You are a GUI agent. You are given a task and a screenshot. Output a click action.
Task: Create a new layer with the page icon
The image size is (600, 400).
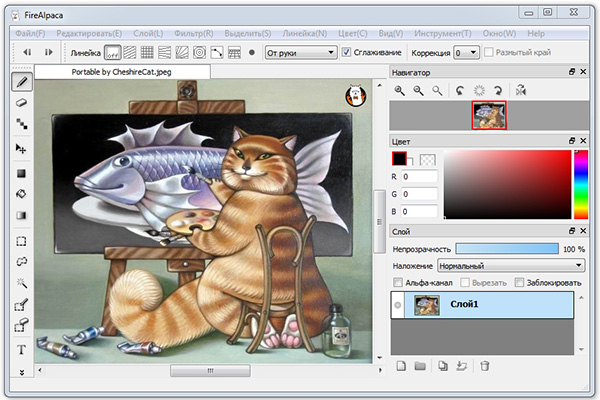tap(399, 367)
